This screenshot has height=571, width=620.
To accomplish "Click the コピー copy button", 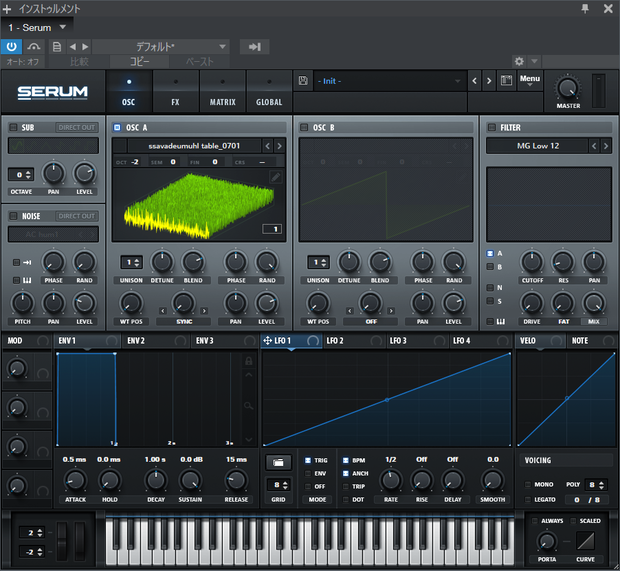I will 140,61.
